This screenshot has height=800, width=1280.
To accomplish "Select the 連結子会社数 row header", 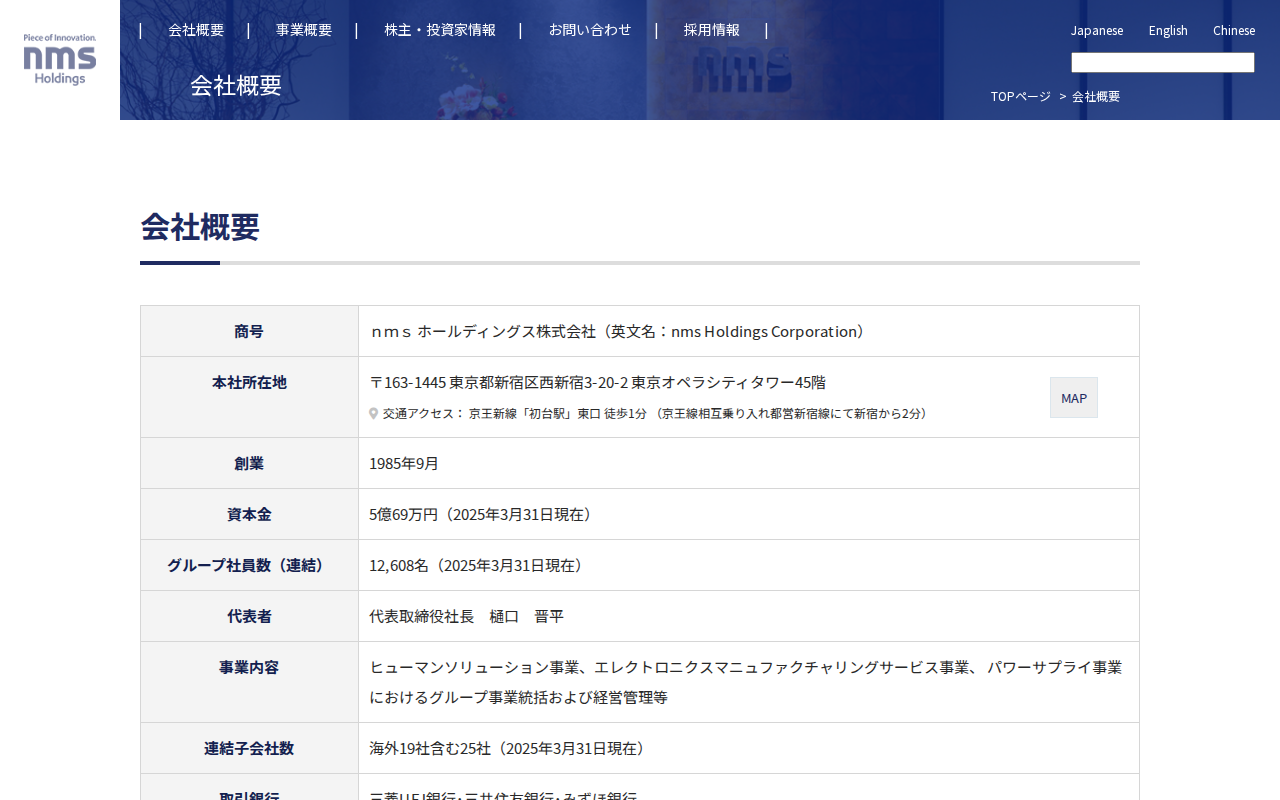I will pyautogui.click(x=249, y=748).
